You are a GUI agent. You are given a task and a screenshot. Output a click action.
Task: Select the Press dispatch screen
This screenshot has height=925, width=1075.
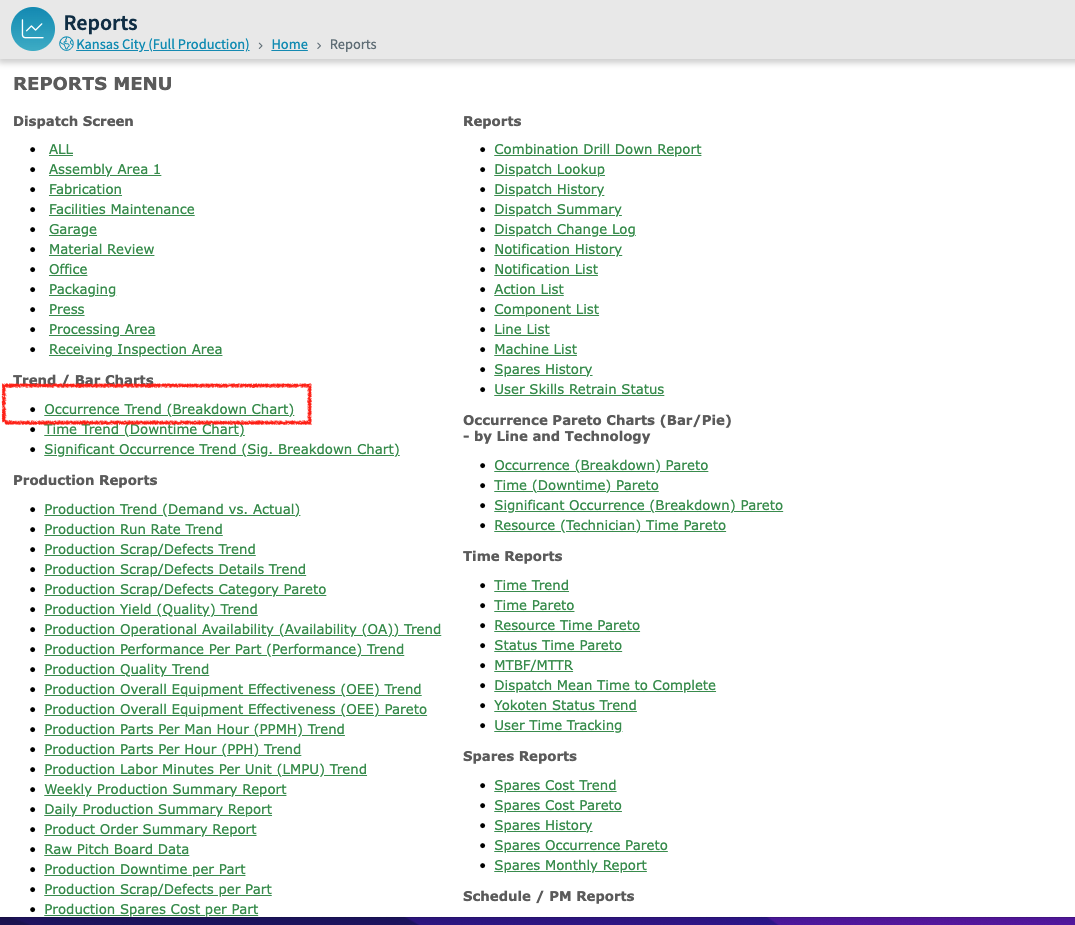(x=67, y=309)
